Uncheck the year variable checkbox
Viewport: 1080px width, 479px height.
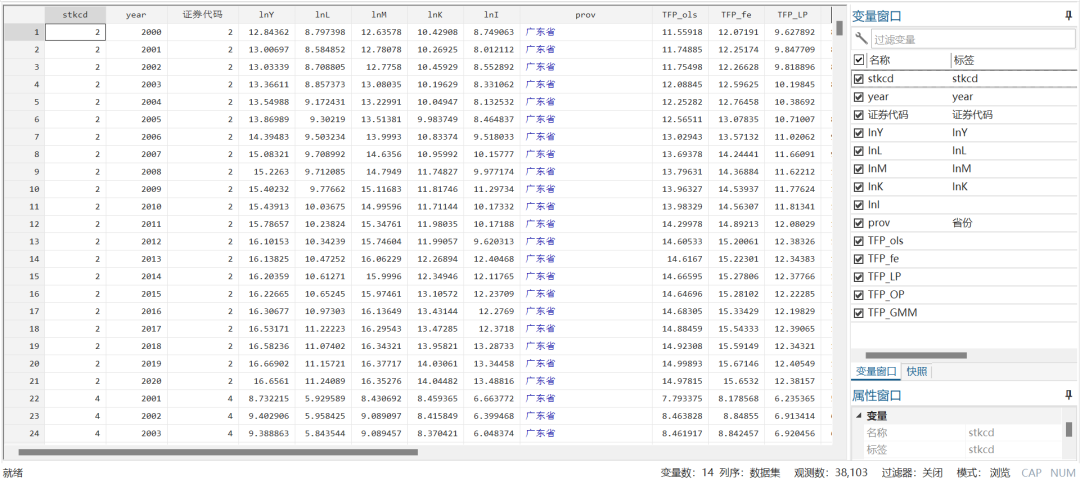858,96
